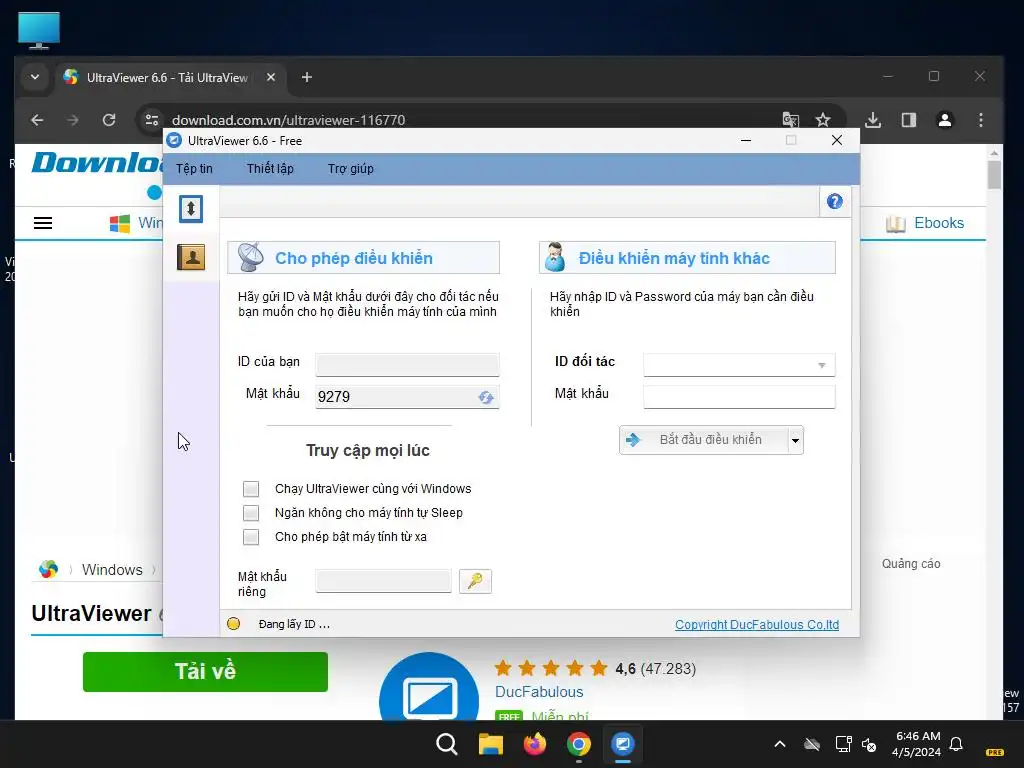Screen dimensions: 1024x768
Task: Open the DucFabulous publisher link on webpage
Action: pos(539,692)
